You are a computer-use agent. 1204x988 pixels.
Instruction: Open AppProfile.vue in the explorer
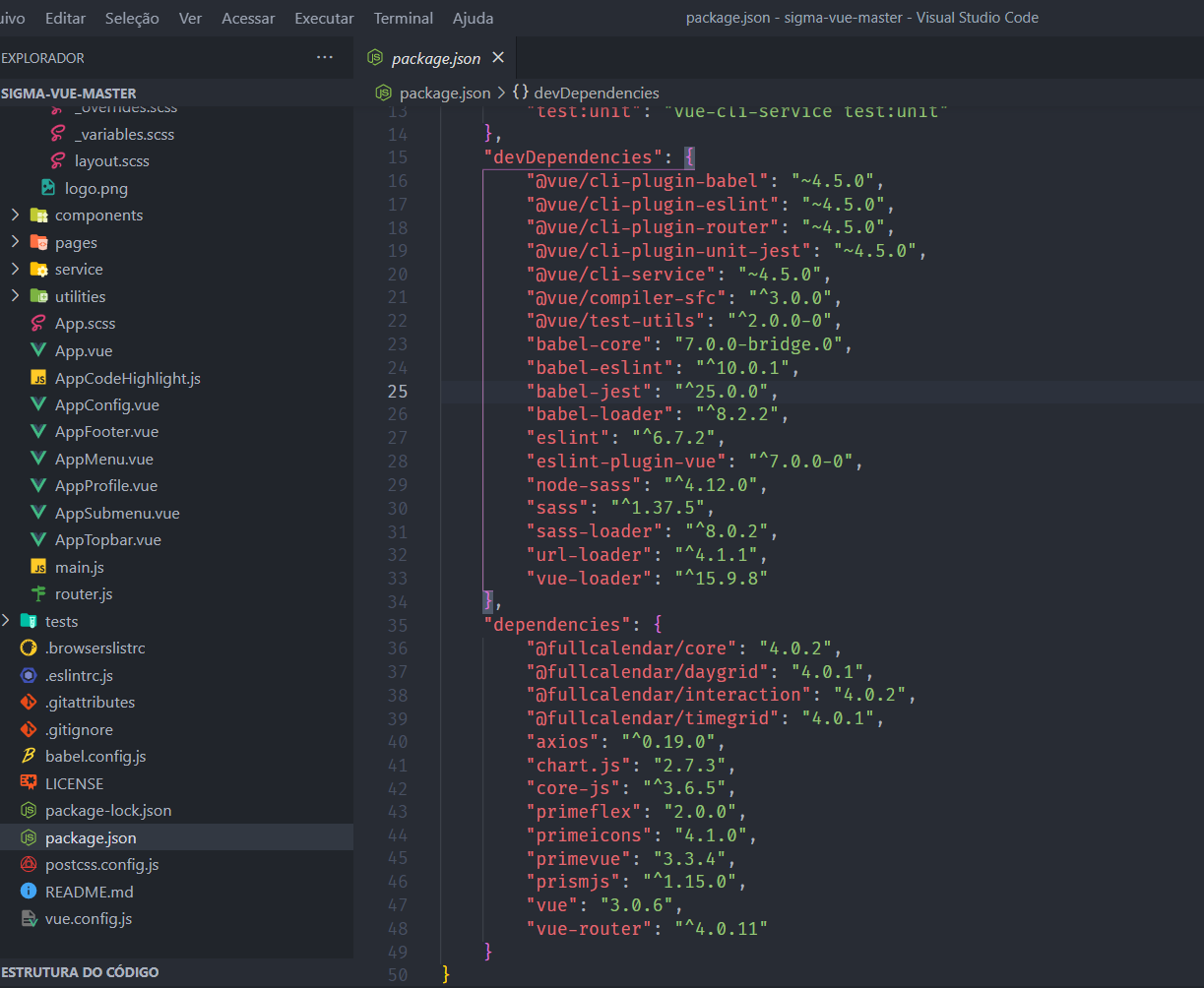pos(106,485)
